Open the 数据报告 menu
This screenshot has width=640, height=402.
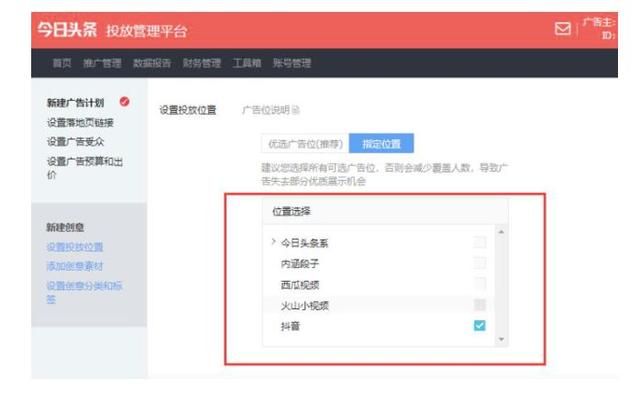(x=152, y=64)
